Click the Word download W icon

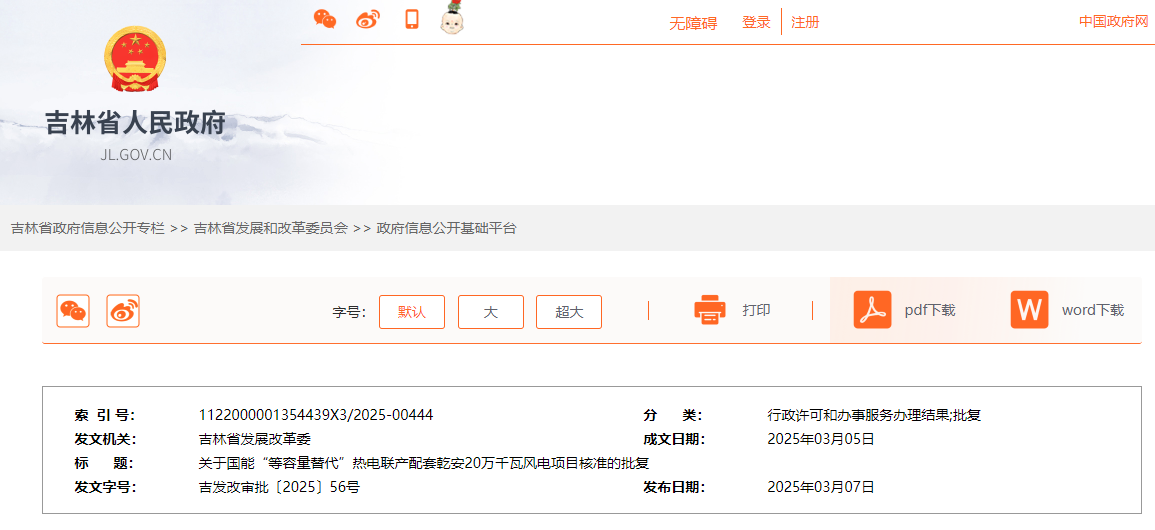pyautogui.click(x=1030, y=310)
